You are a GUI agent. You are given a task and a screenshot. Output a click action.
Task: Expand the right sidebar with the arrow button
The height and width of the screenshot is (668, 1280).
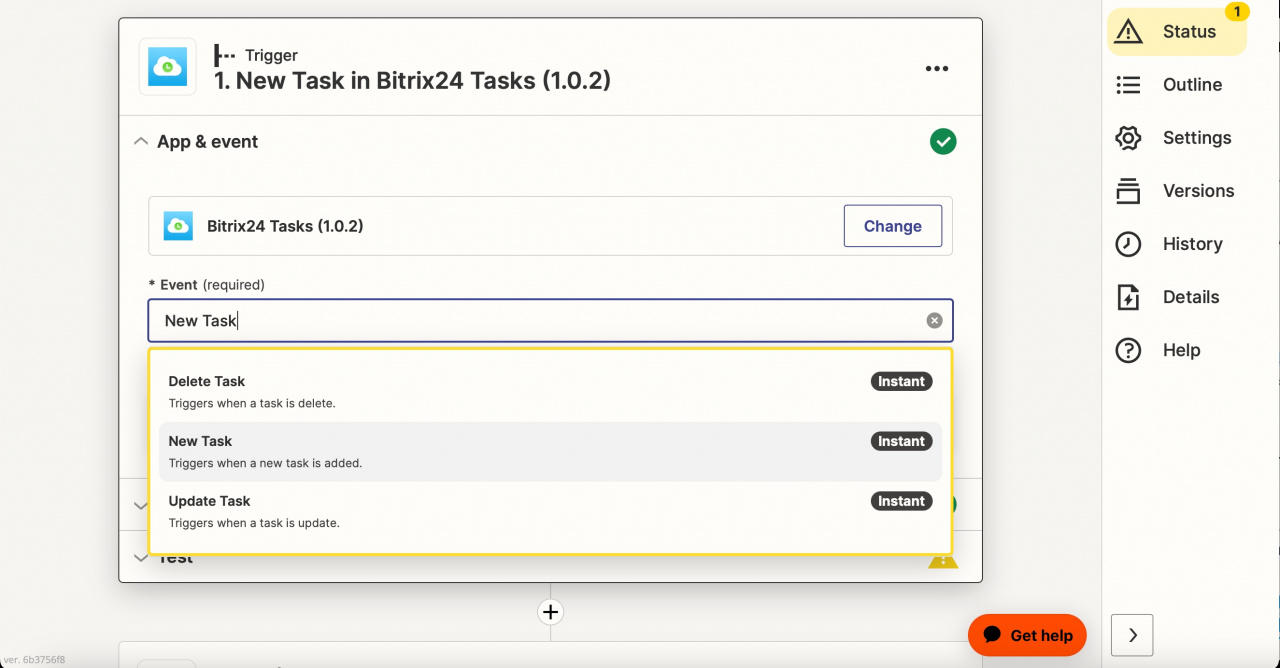1132,635
